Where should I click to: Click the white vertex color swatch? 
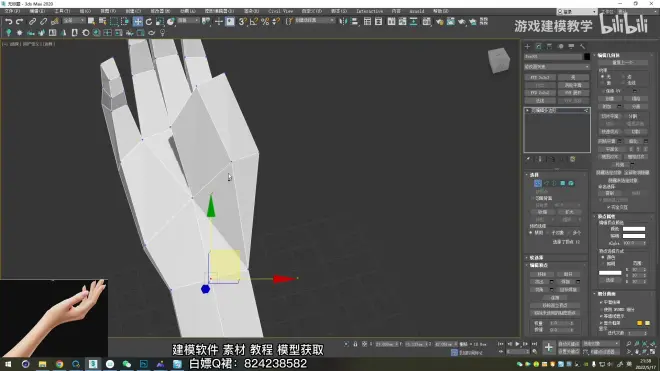click(x=633, y=229)
